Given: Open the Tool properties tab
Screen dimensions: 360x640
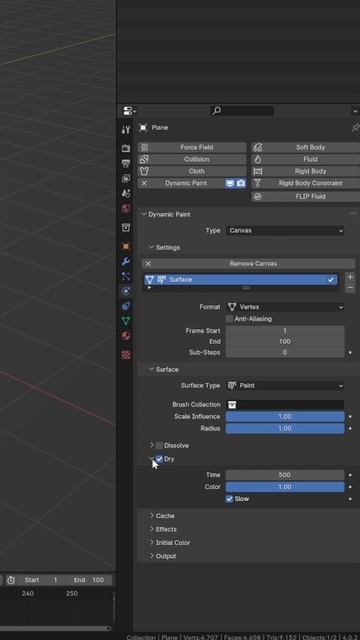Looking at the screenshot, I should [126, 130].
